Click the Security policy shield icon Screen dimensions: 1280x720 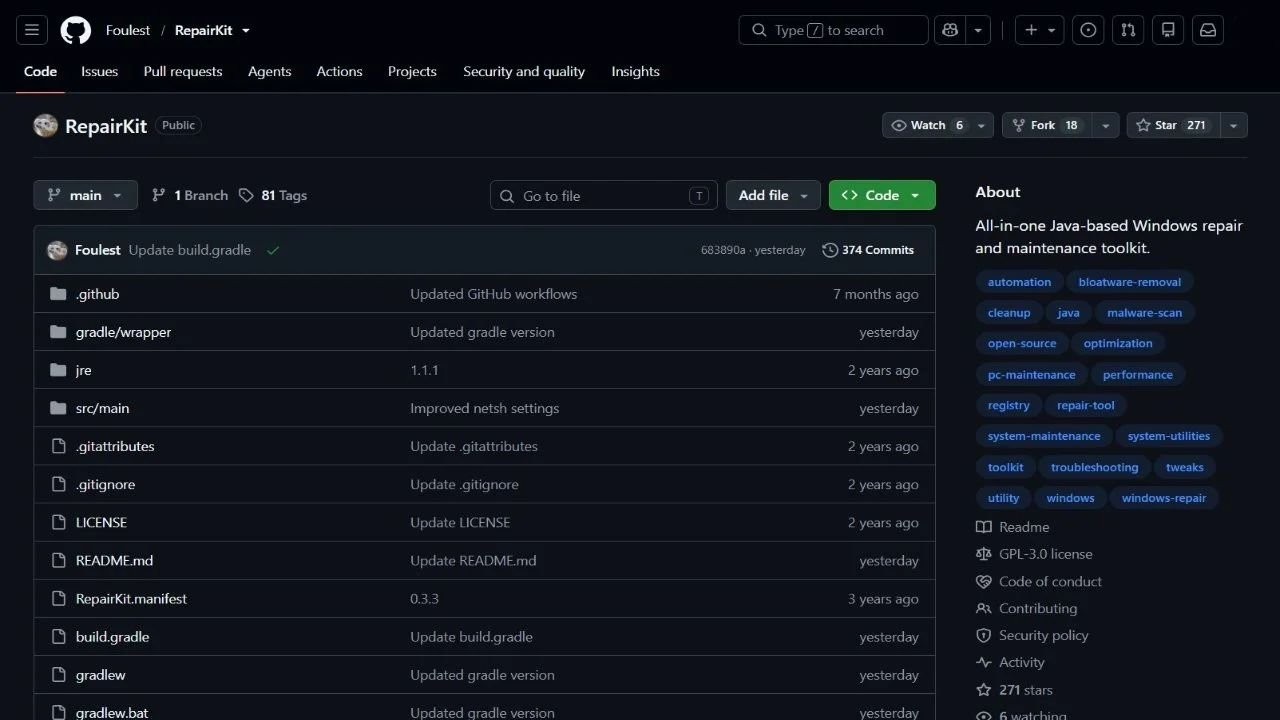point(984,635)
